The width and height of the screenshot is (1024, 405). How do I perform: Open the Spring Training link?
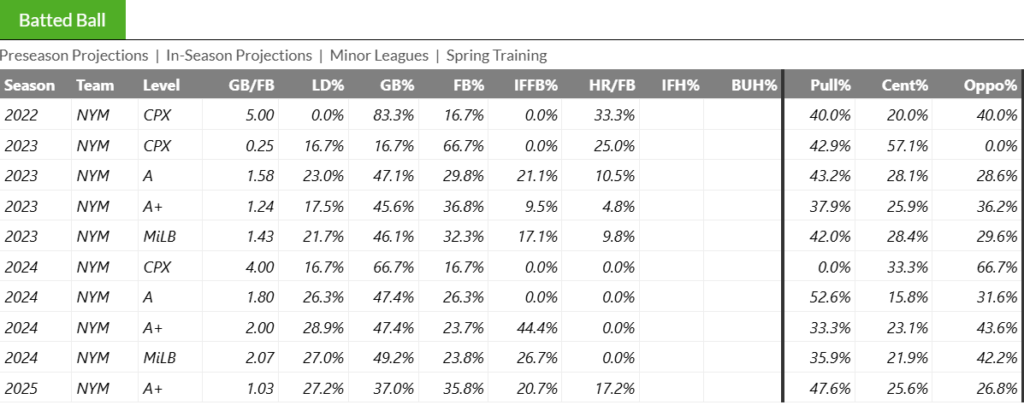pos(497,56)
